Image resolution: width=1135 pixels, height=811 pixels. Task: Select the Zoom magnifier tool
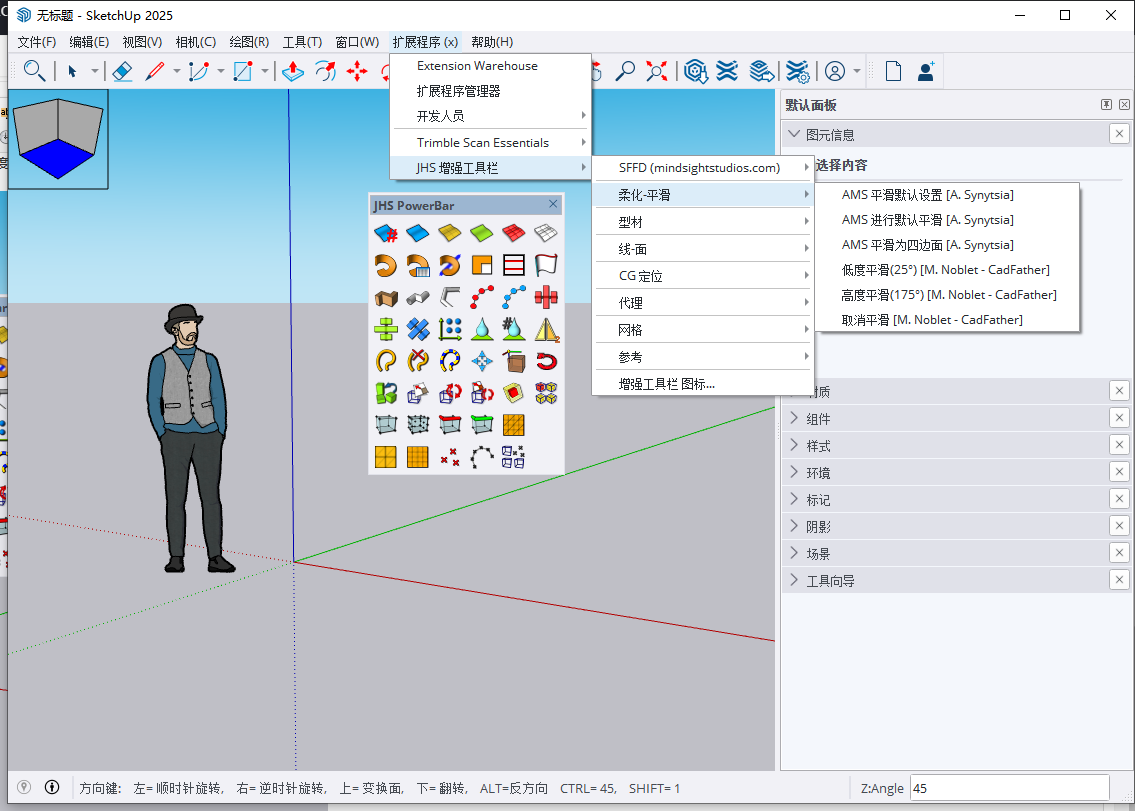(x=627, y=70)
